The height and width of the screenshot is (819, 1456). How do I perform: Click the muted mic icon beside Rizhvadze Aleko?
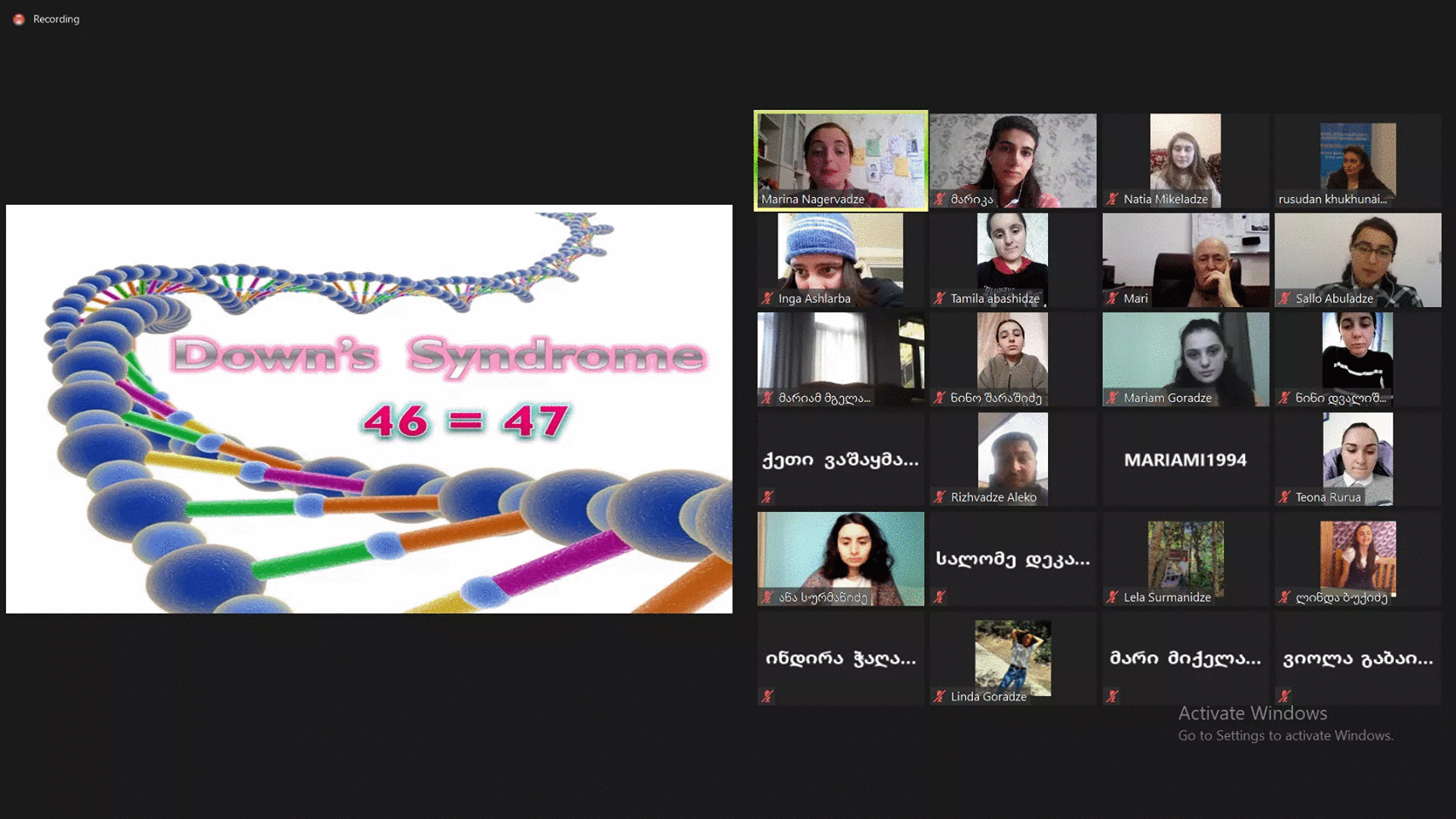940,497
